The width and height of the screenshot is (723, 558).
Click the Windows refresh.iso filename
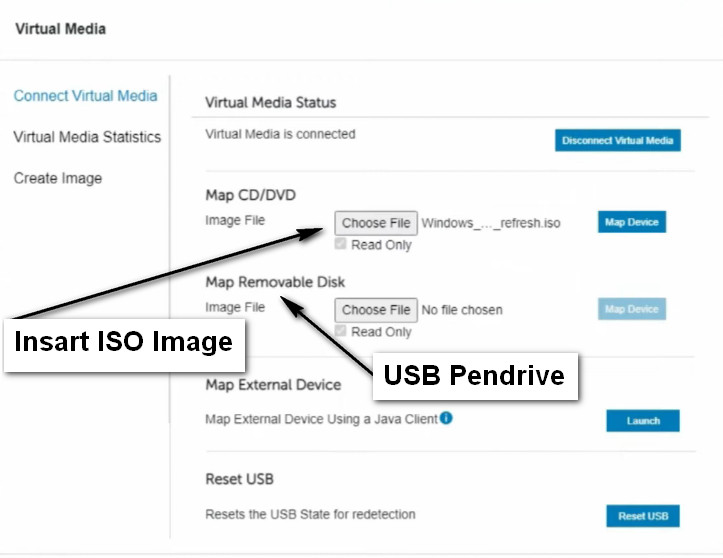pyautogui.click(x=491, y=223)
